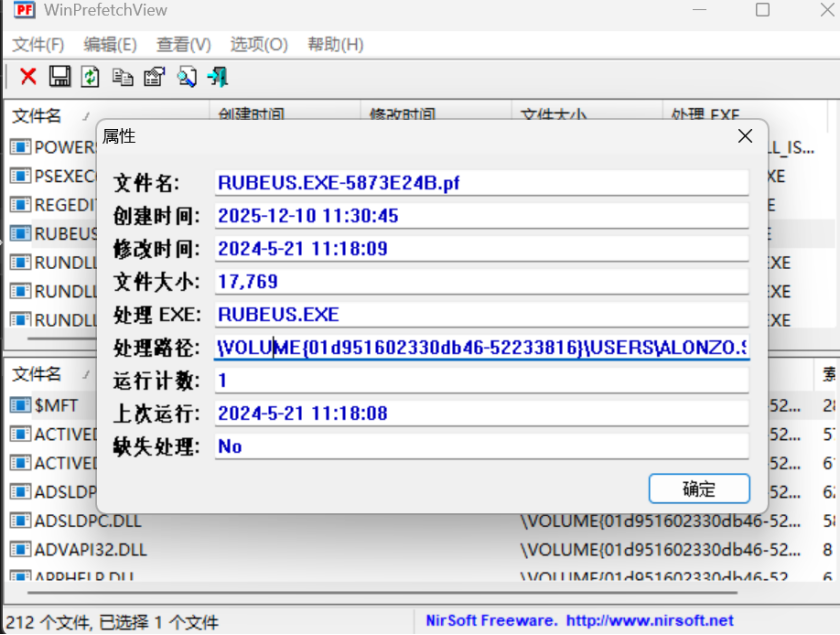Click the exit door icon in toolbar
The width and height of the screenshot is (840, 635).
(x=218, y=77)
